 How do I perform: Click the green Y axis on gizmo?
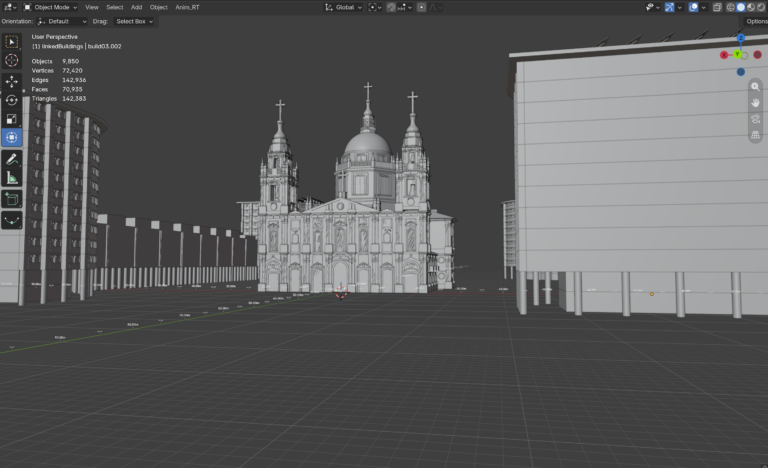click(x=737, y=54)
